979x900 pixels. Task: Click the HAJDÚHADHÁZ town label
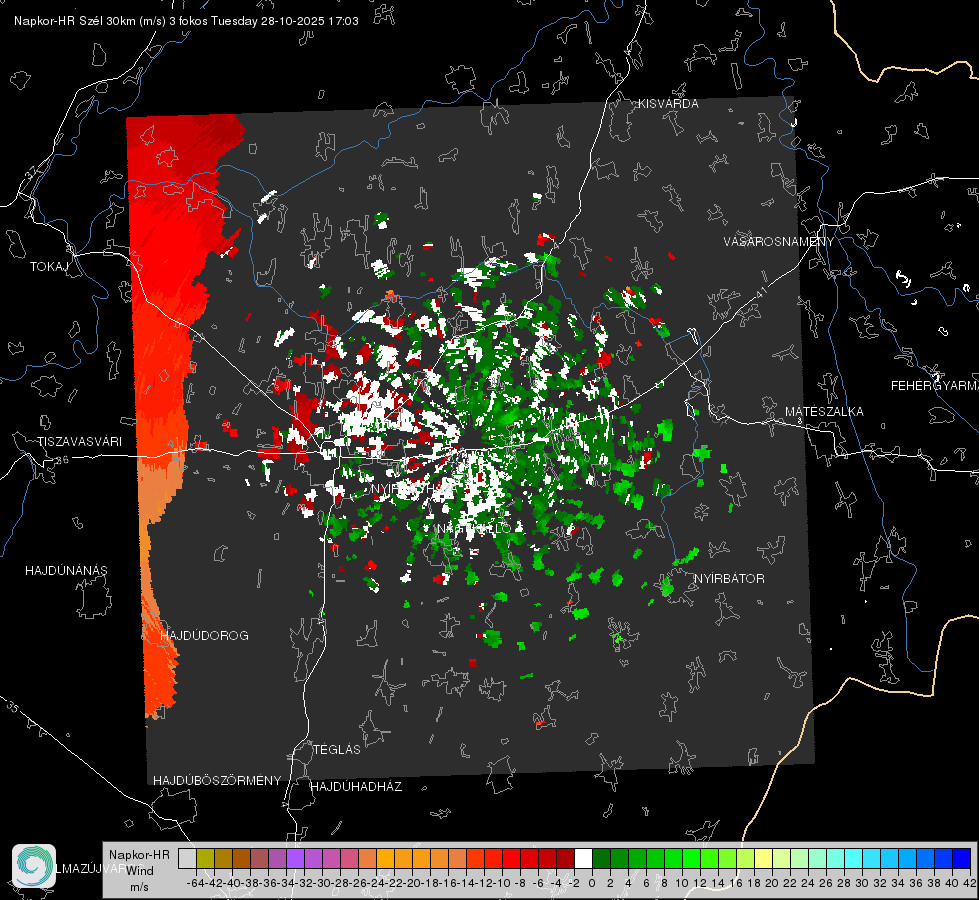(x=356, y=786)
